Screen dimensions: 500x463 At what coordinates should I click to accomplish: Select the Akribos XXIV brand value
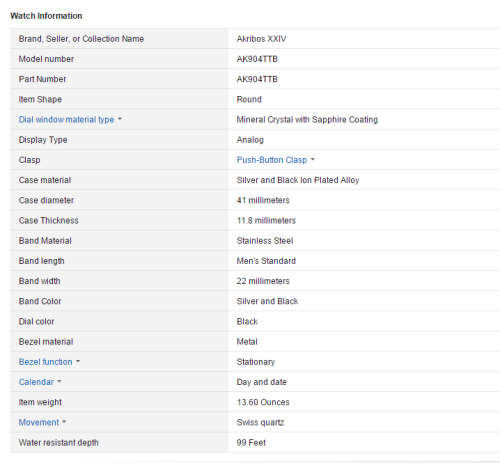coord(261,39)
